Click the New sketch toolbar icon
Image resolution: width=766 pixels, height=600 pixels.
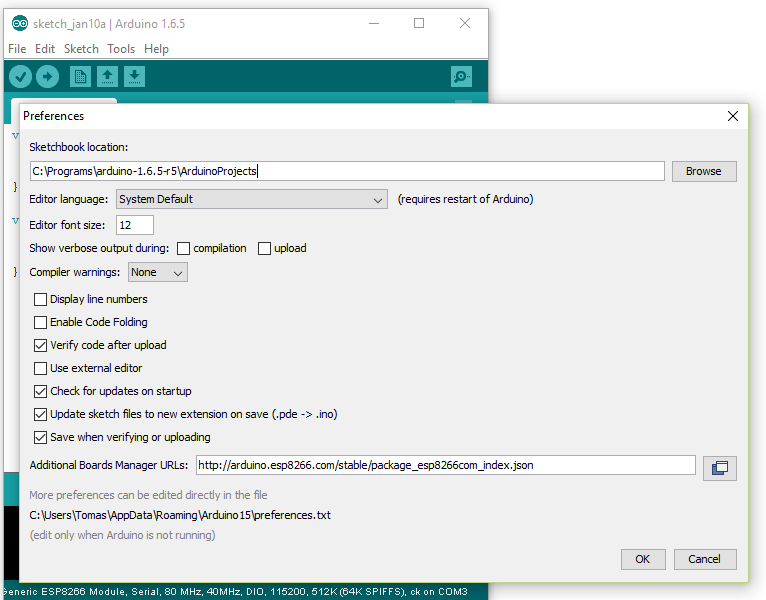[x=80, y=77]
